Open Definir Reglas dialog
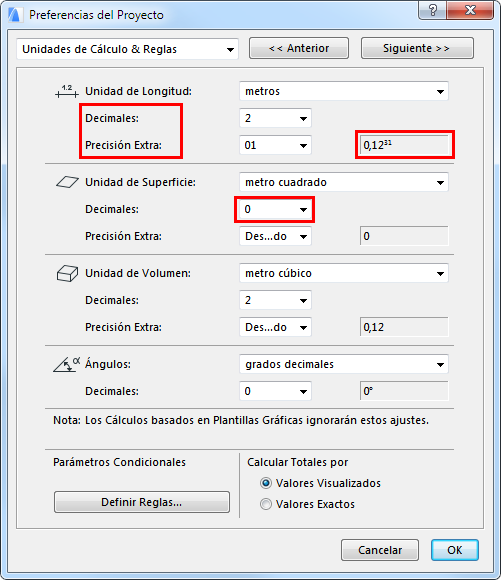 pos(142,502)
